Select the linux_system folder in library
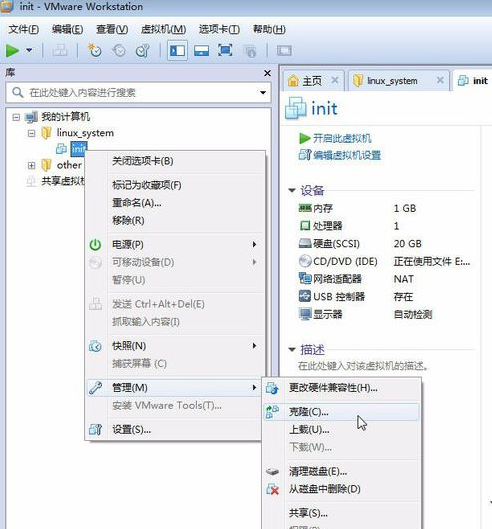 (x=85, y=133)
